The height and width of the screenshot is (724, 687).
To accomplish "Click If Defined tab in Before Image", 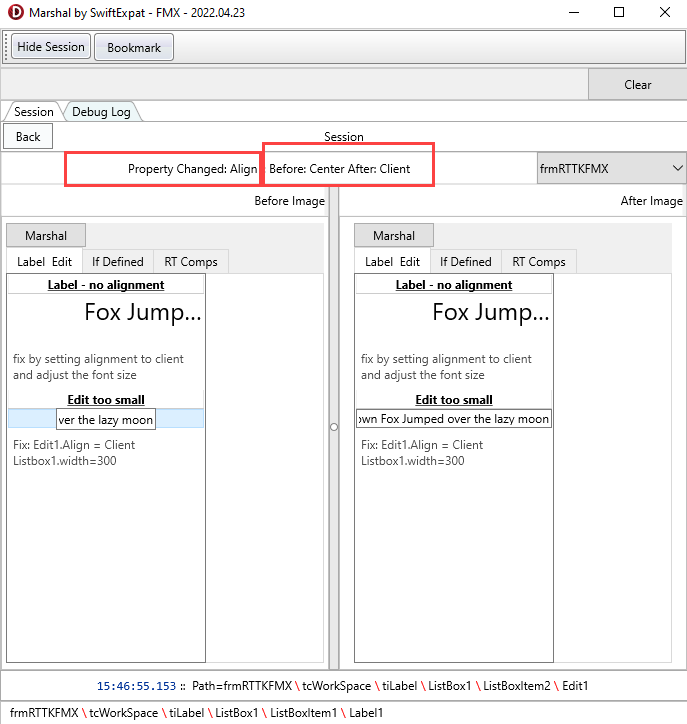I will pyautogui.click(x=118, y=262).
